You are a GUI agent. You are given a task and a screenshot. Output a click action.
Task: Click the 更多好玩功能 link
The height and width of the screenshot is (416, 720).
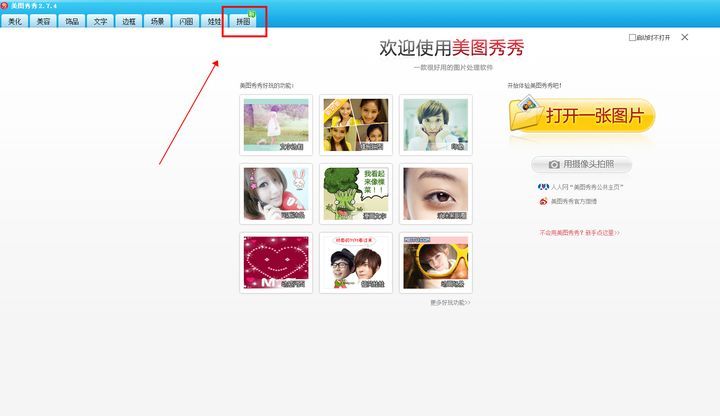[450, 303]
